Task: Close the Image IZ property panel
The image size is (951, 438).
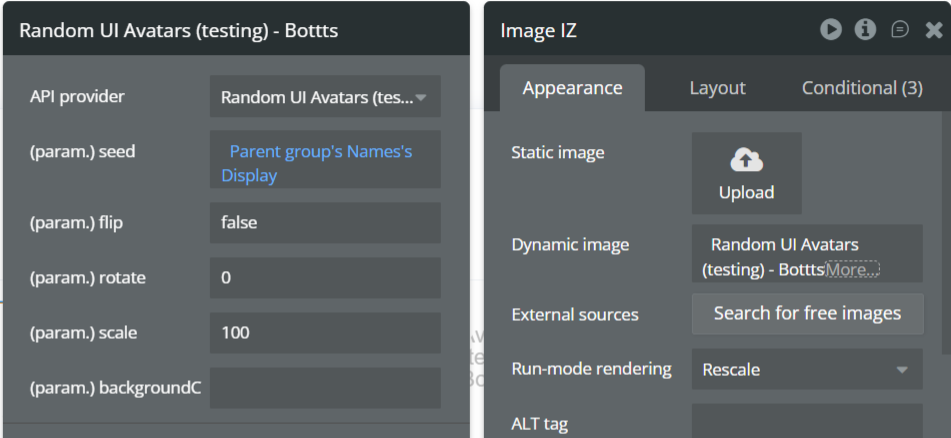Action: coord(934,30)
